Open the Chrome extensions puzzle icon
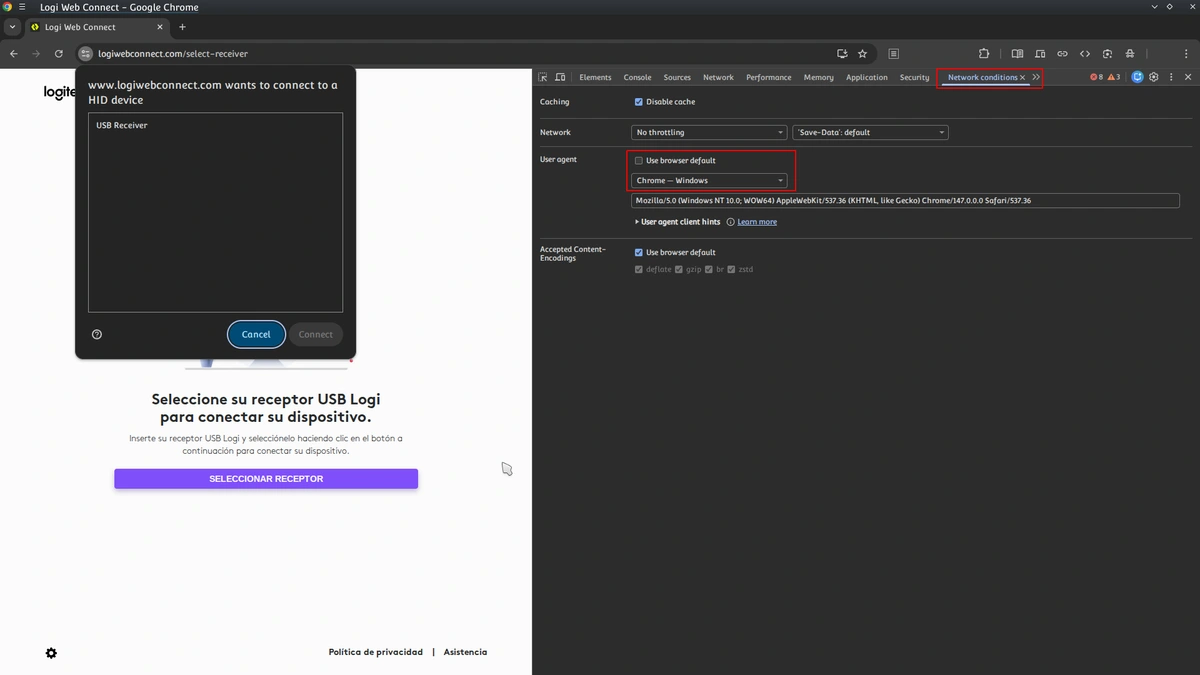This screenshot has width=1200, height=675. pos(983,53)
